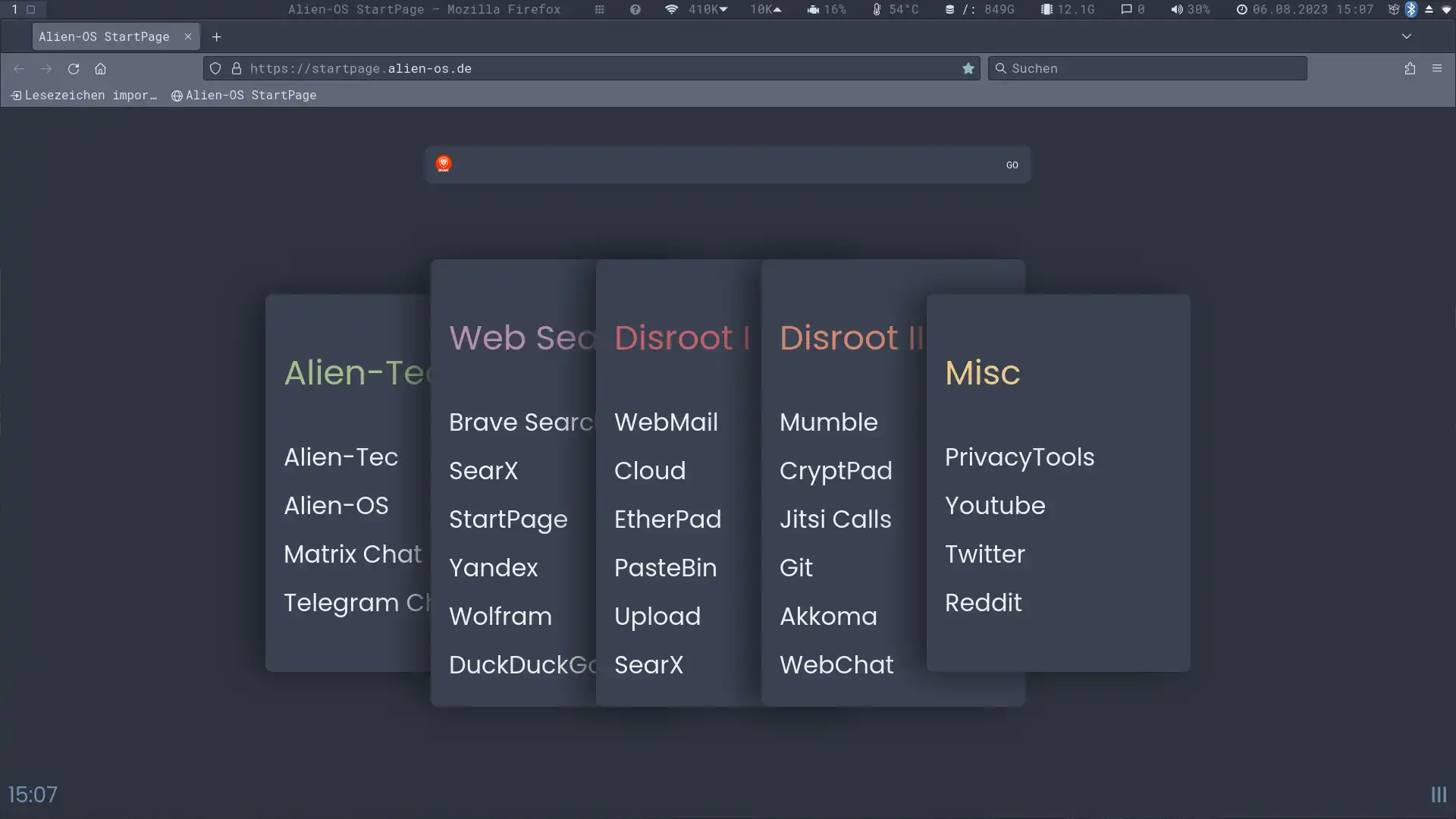
Task: Open the EtherPad link
Action: tap(667, 519)
